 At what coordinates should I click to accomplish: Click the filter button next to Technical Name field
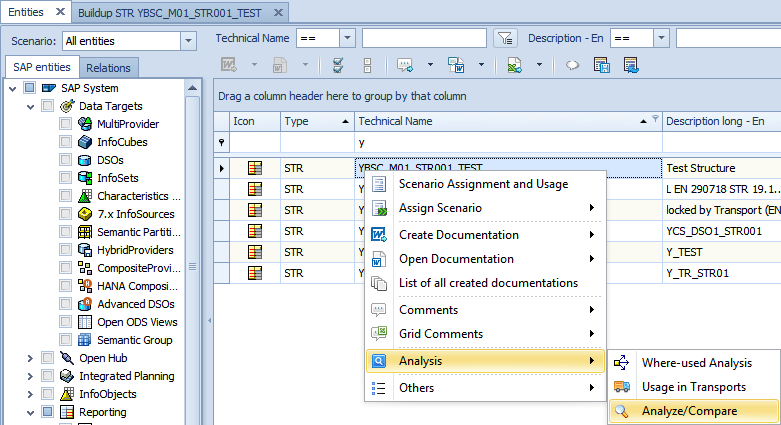[505, 38]
